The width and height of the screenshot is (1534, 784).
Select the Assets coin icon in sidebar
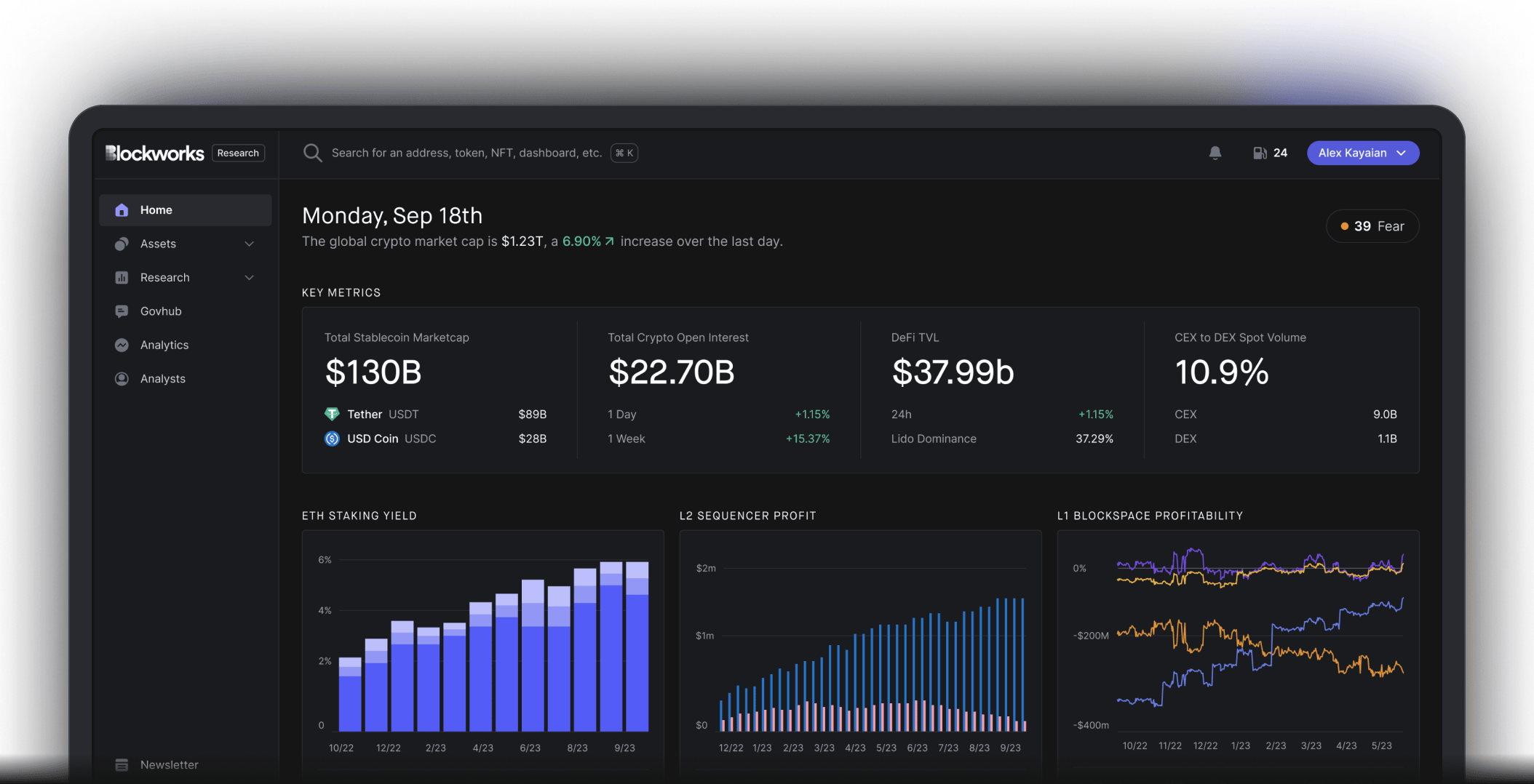pyautogui.click(x=122, y=244)
